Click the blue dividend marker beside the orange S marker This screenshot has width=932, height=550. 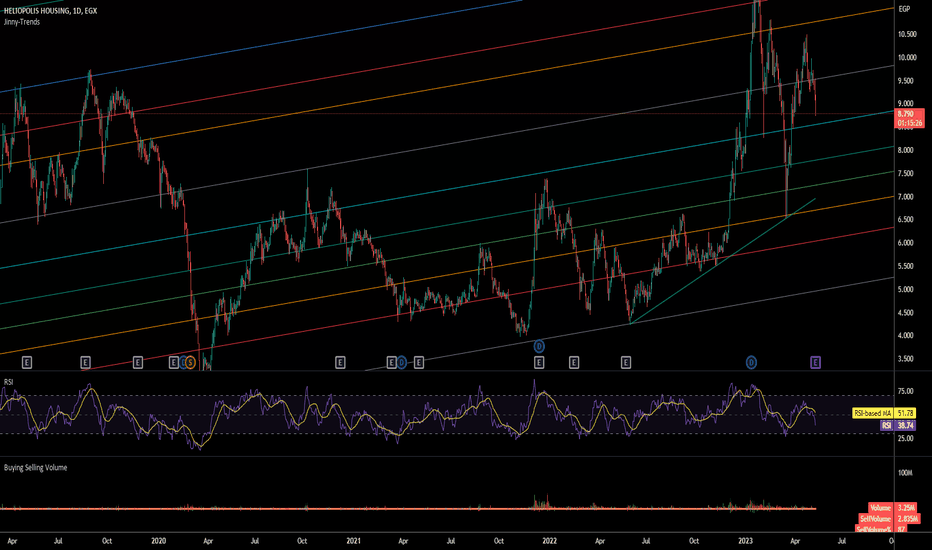pyautogui.click(x=183, y=362)
